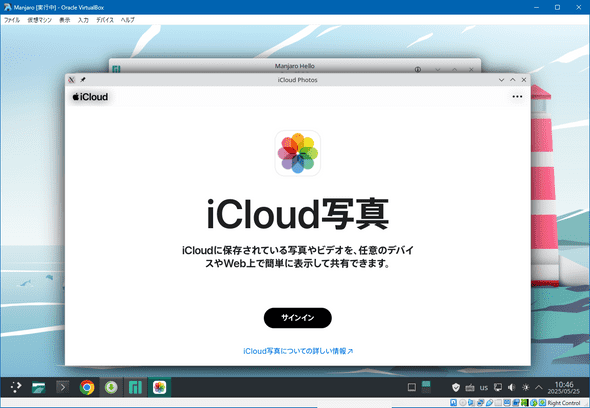Open the application launcher on the Manjaro panel

(15, 387)
